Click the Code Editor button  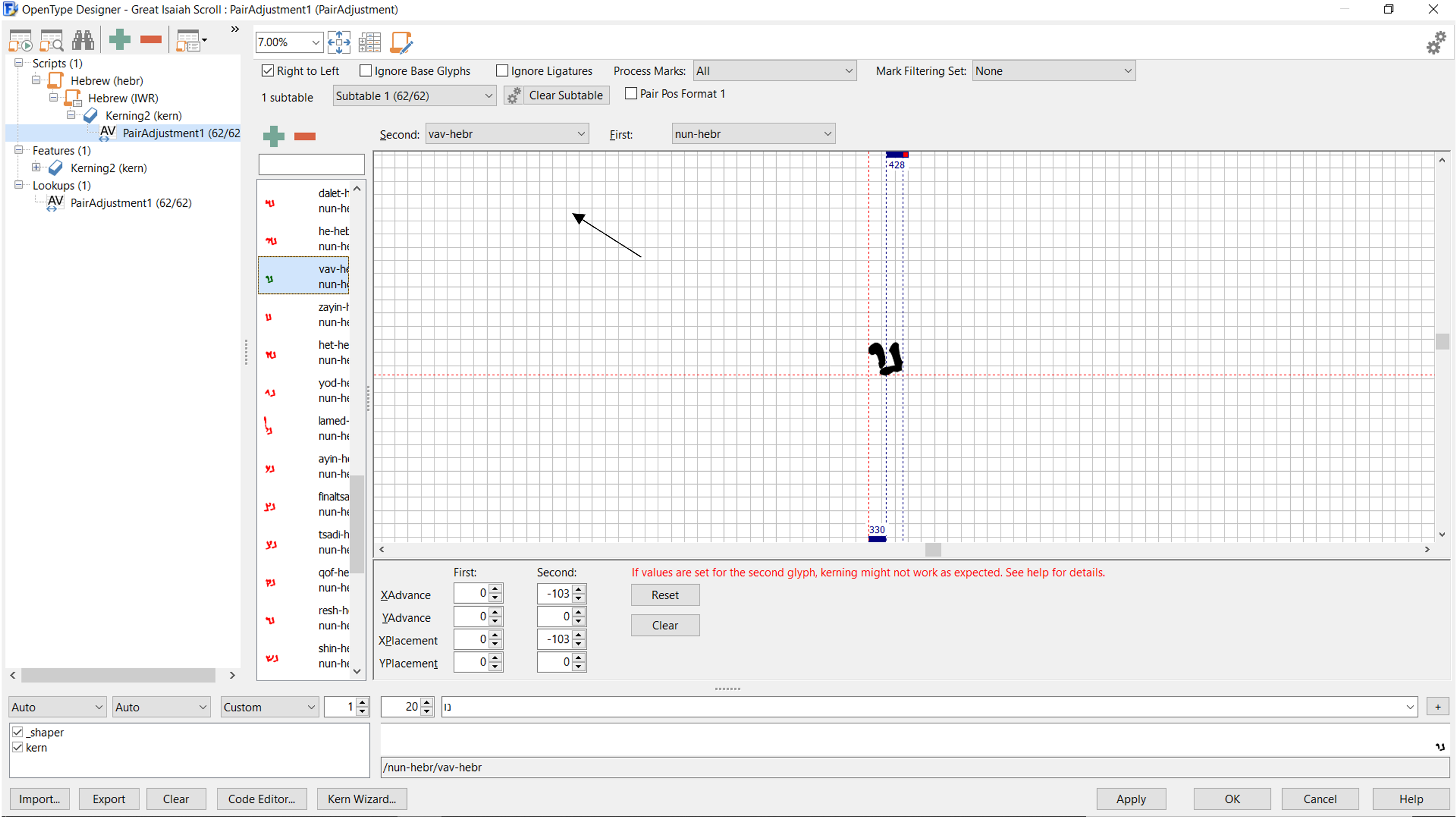[x=262, y=799]
